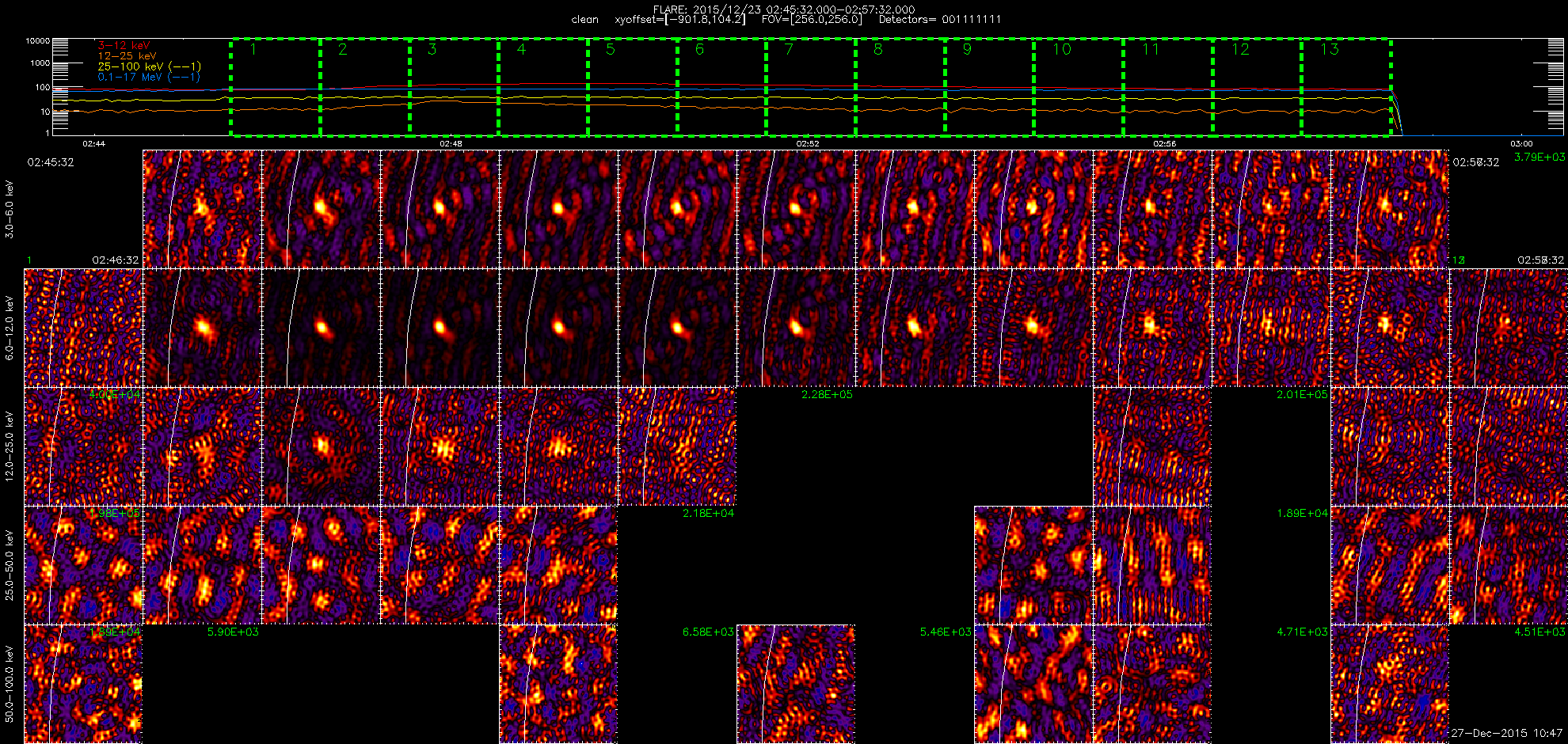This screenshot has height=744, width=1568.
Task: Open the 3.0-6.0 keV image for interval 12
Action: click(x=1390, y=210)
